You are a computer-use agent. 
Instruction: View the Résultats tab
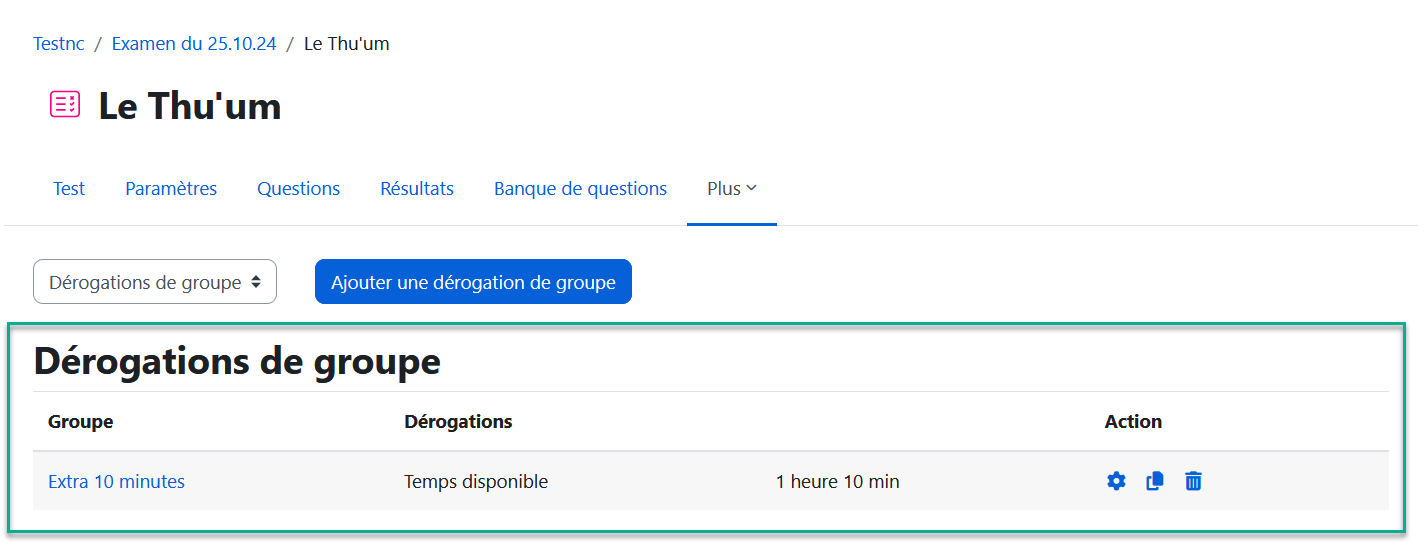[417, 189]
